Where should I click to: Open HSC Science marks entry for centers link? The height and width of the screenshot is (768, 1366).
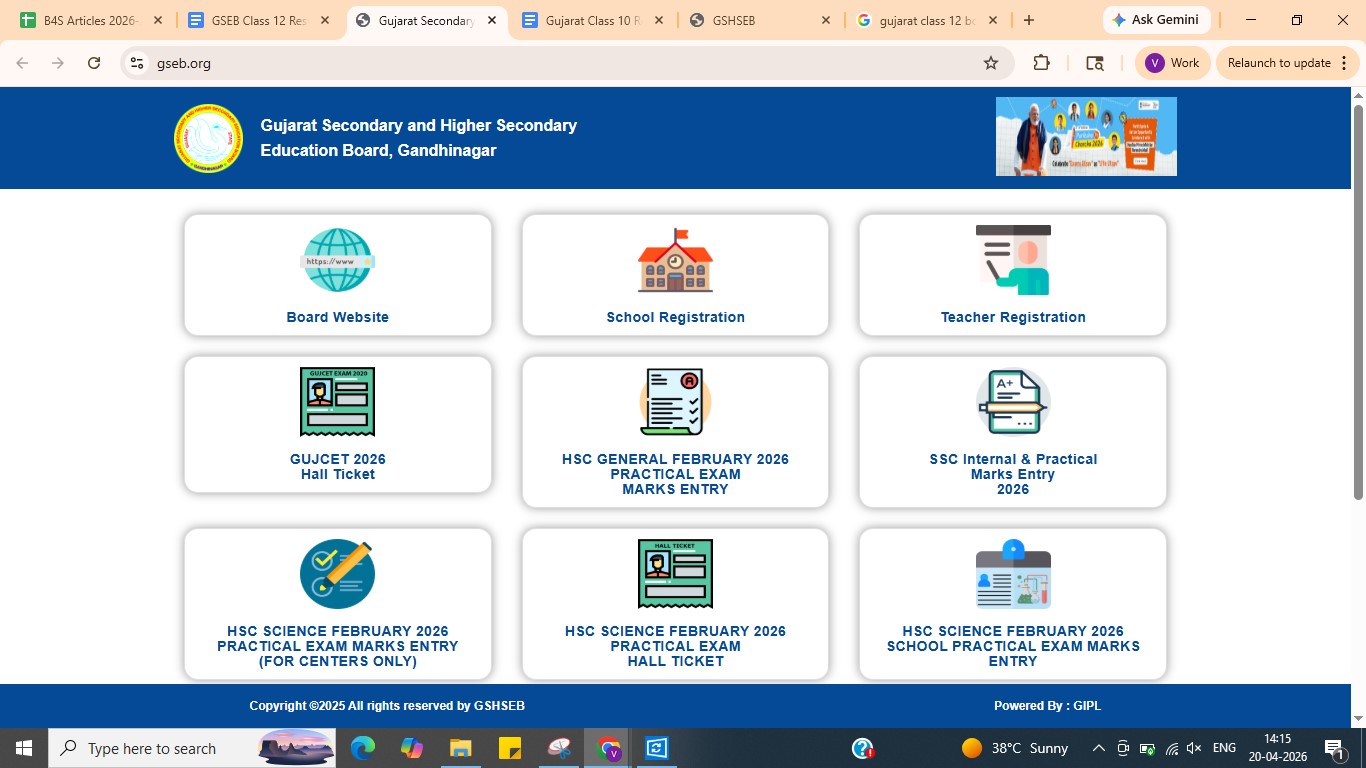point(337,646)
